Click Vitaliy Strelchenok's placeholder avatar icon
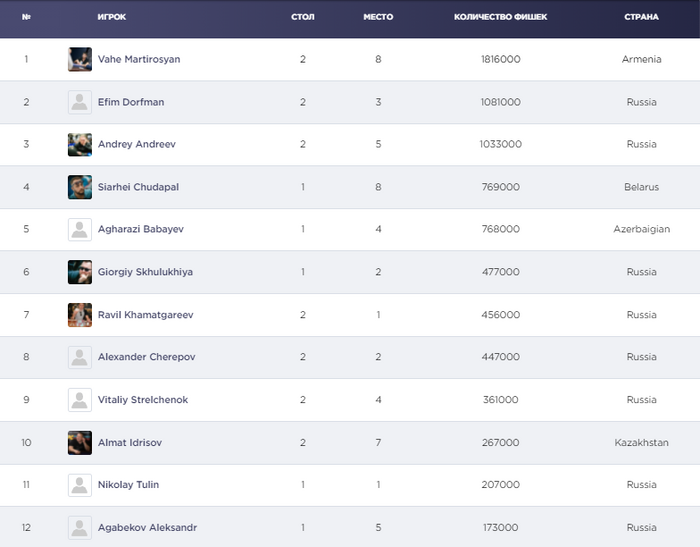 [x=80, y=400]
